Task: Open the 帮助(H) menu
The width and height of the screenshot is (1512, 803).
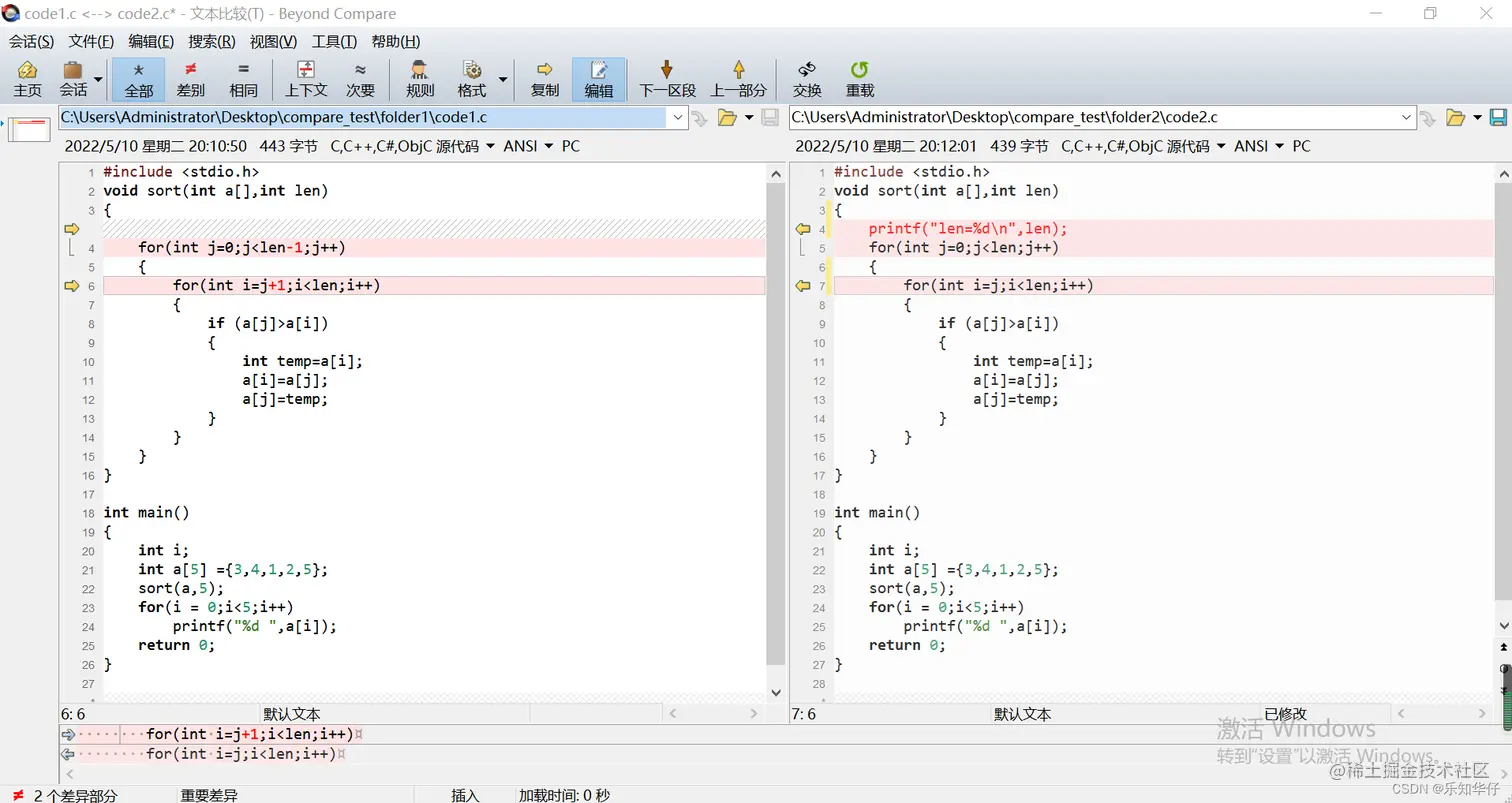Action: tap(395, 41)
